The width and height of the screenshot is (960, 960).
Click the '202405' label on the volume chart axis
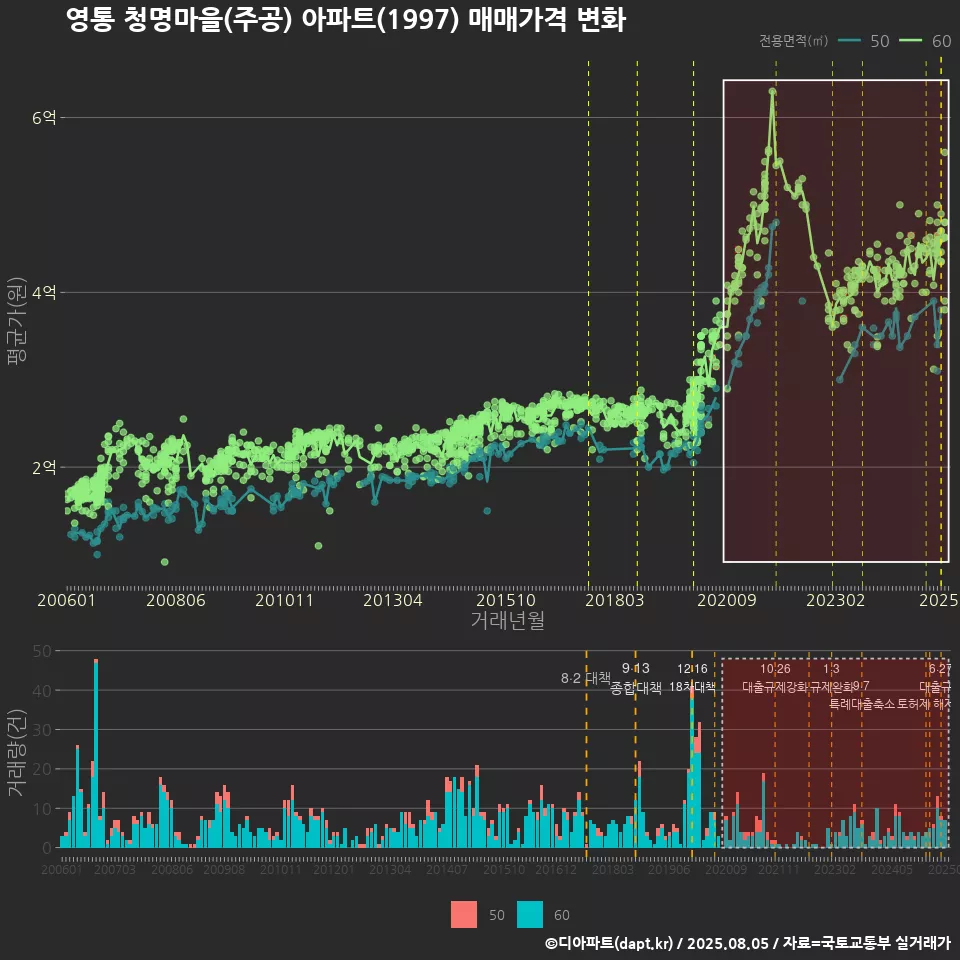tap(891, 869)
